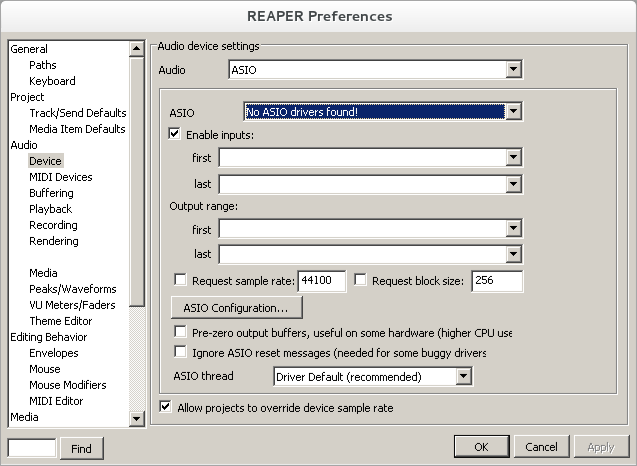Select General in the preferences tree
The width and height of the screenshot is (637, 466).
coord(29,49)
